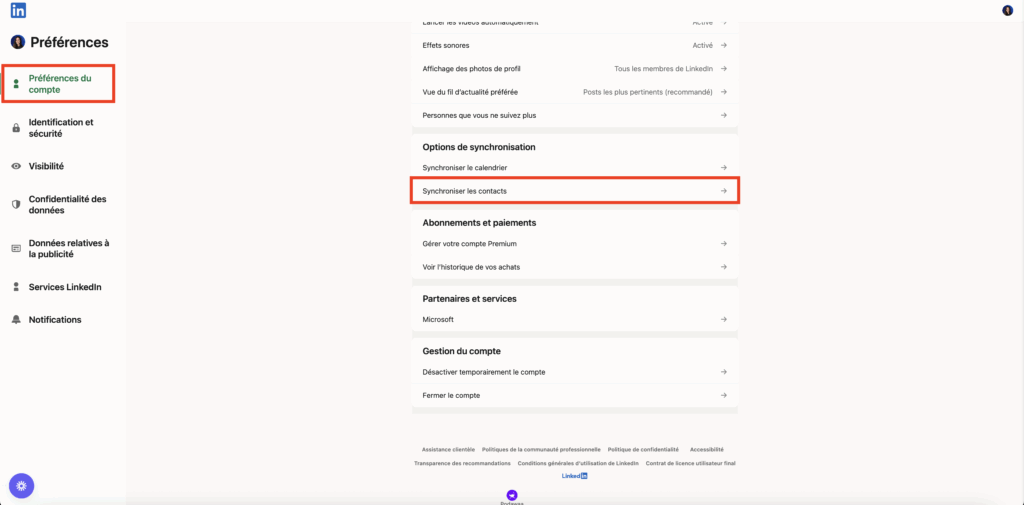Click the ad icon for Données relatives à la publicité

16,248
